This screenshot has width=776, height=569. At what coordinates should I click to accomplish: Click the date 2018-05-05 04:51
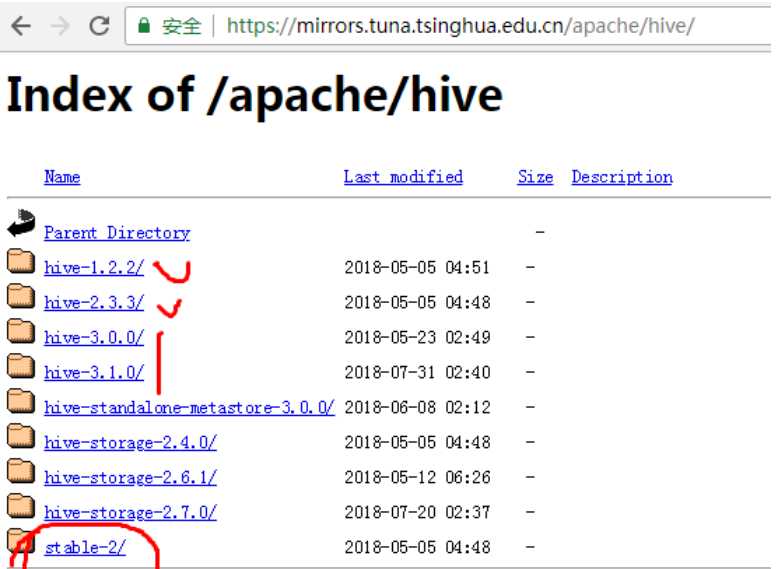(x=417, y=268)
